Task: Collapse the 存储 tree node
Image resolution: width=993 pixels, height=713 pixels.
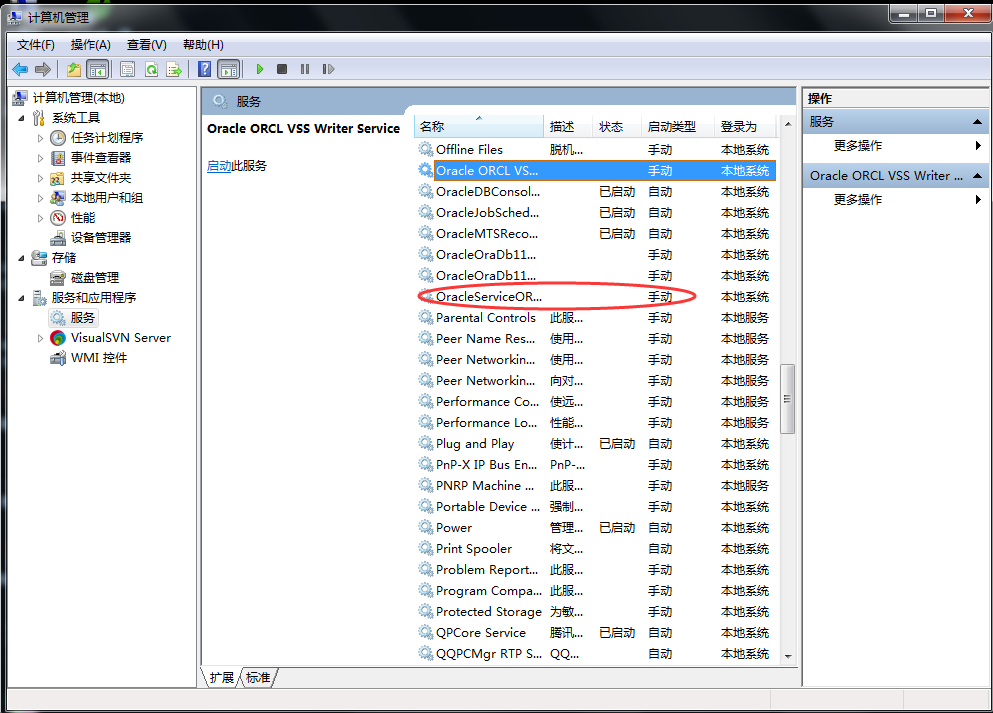Action: click(x=21, y=258)
